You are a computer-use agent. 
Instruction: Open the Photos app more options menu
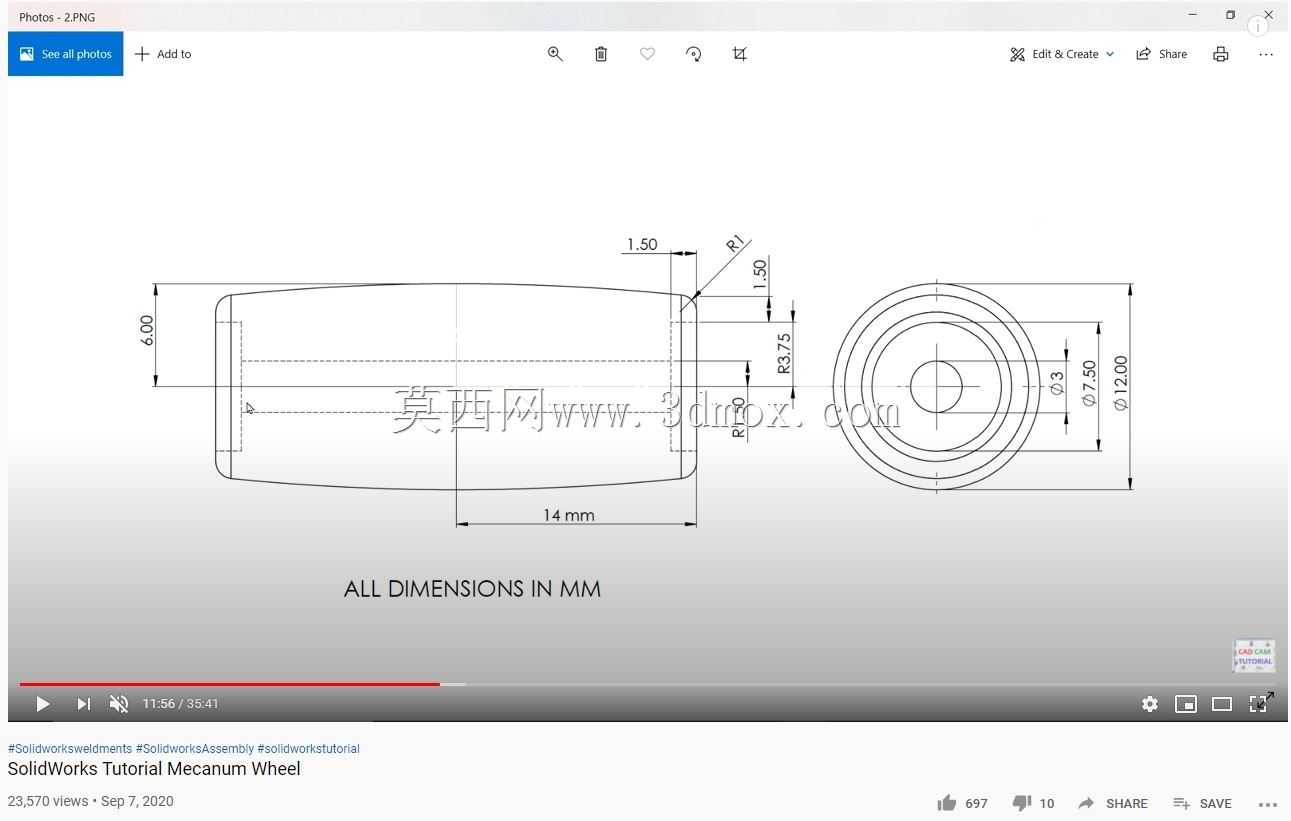(1266, 54)
